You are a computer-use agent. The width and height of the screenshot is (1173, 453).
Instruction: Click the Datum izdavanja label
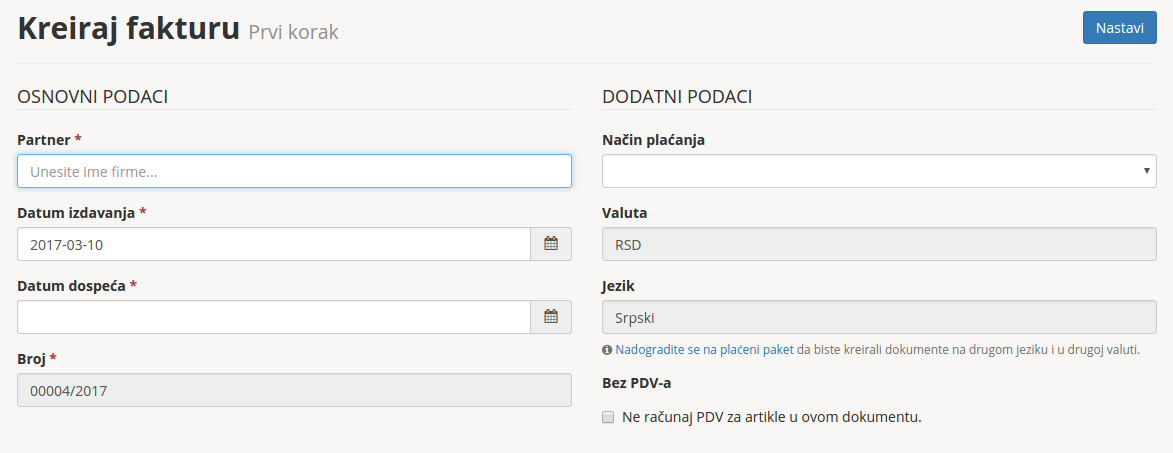tap(76, 213)
